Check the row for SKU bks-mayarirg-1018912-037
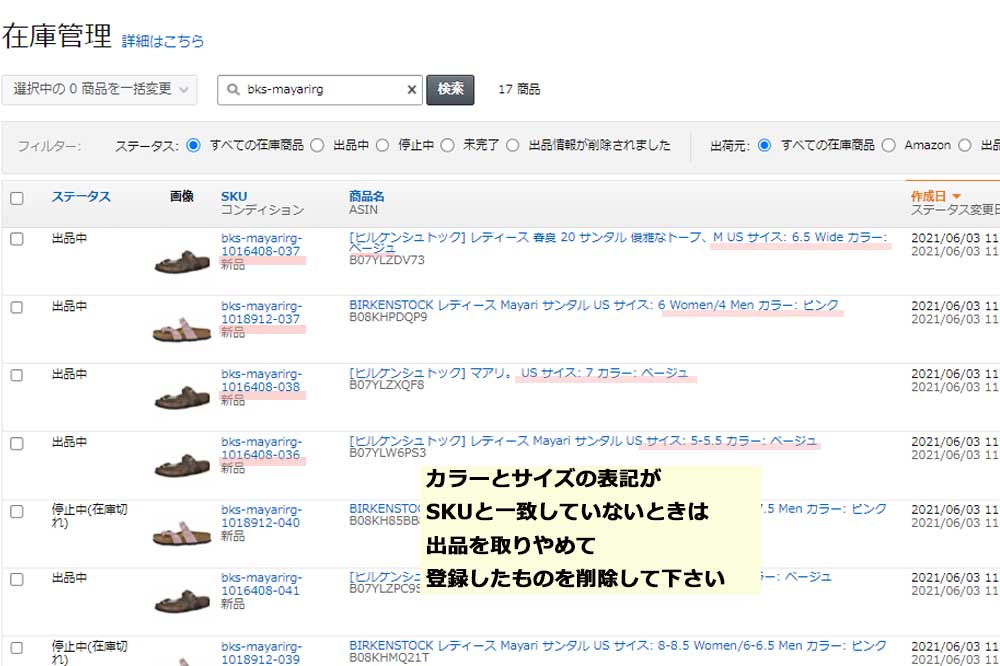The height and width of the screenshot is (666, 1000). coord(17,307)
